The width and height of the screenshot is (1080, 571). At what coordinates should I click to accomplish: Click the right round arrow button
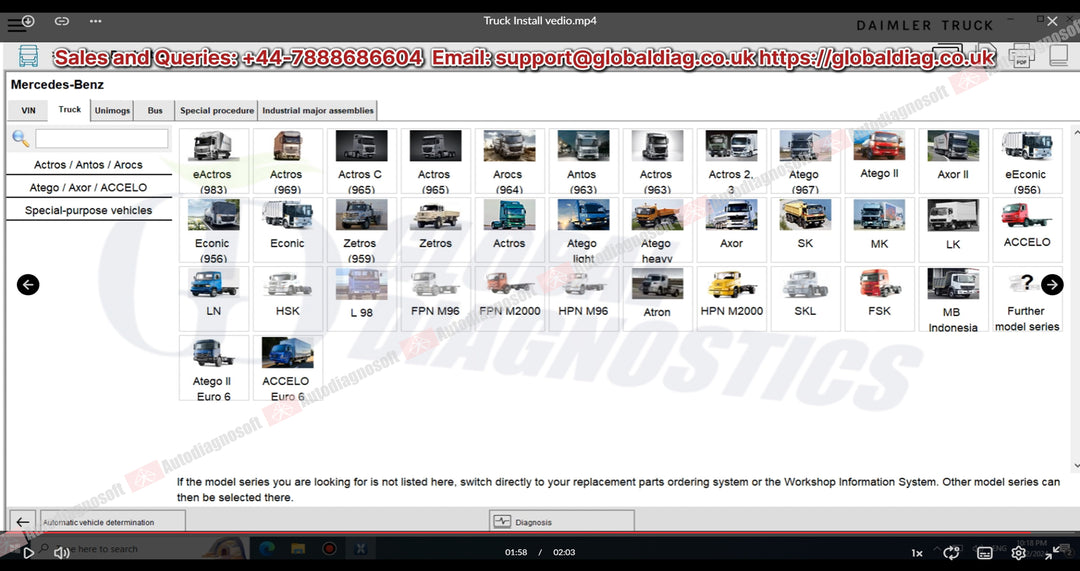click(1052, 284)
